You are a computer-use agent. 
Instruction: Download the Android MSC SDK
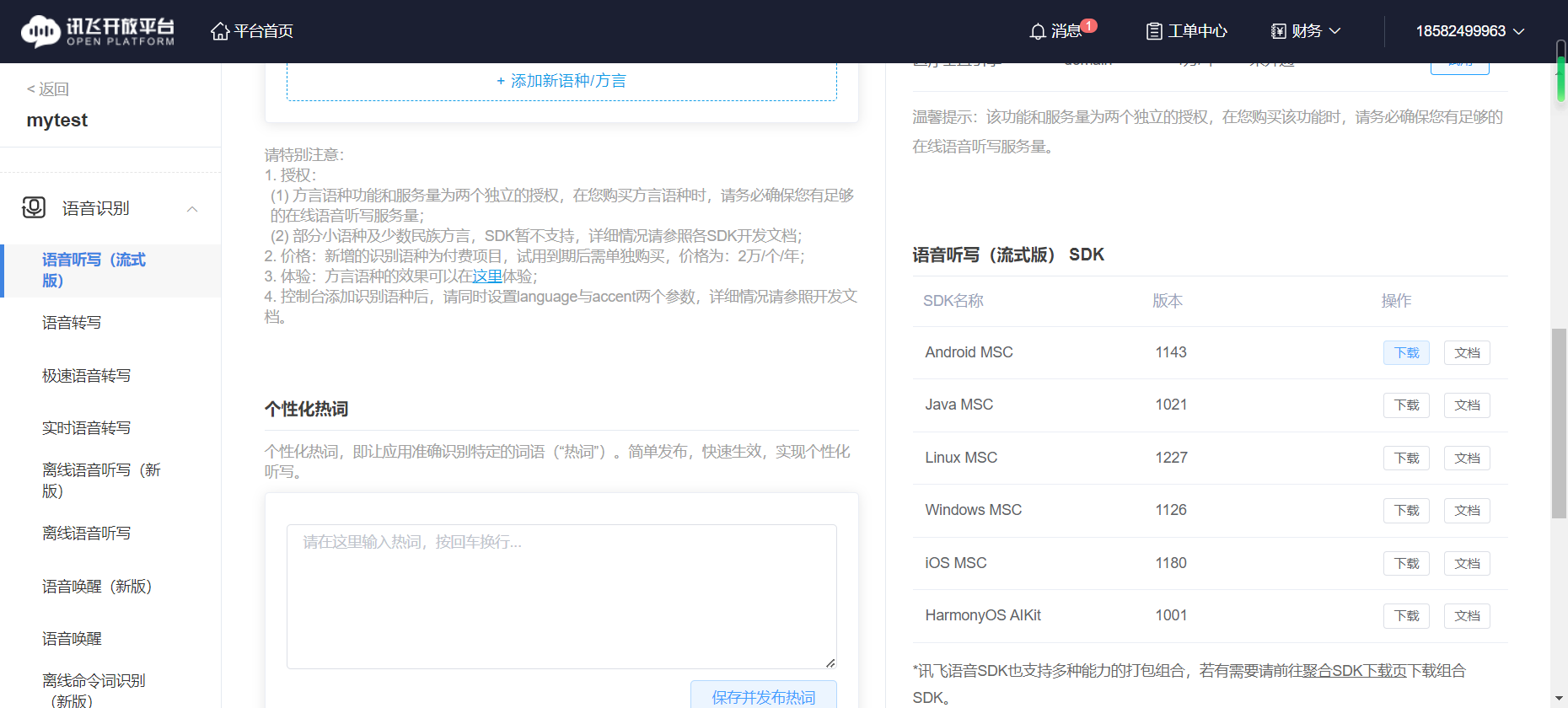[1405, 352]
